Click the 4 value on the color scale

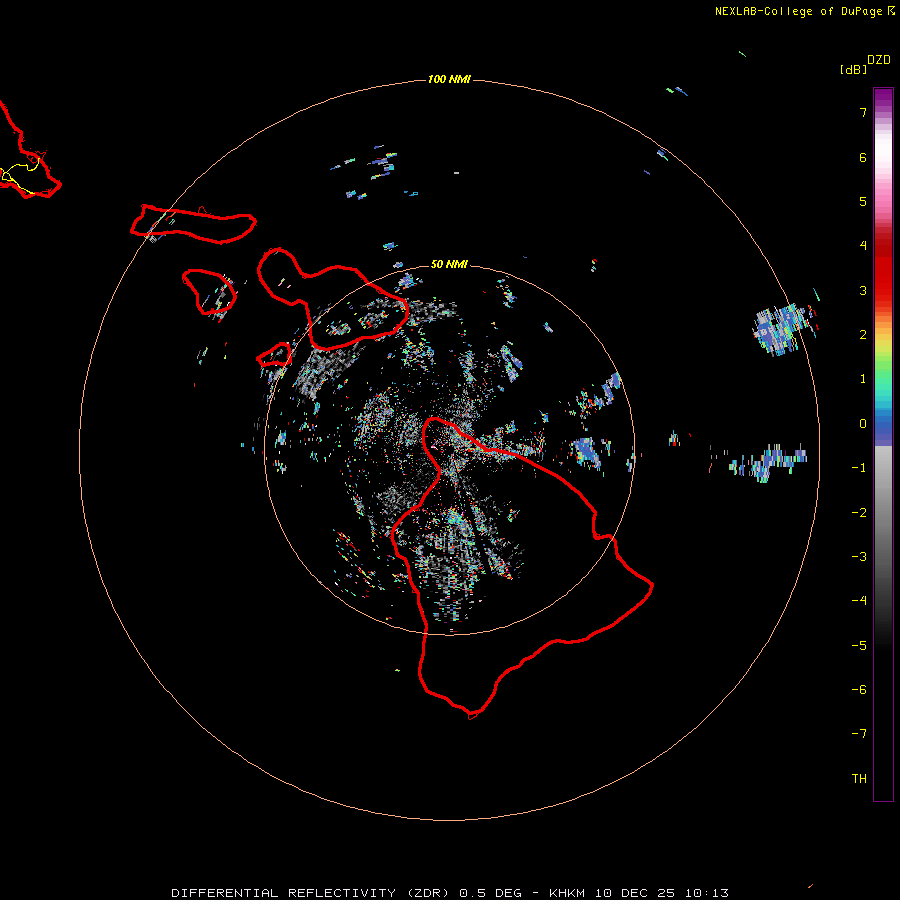click(863, 246)
